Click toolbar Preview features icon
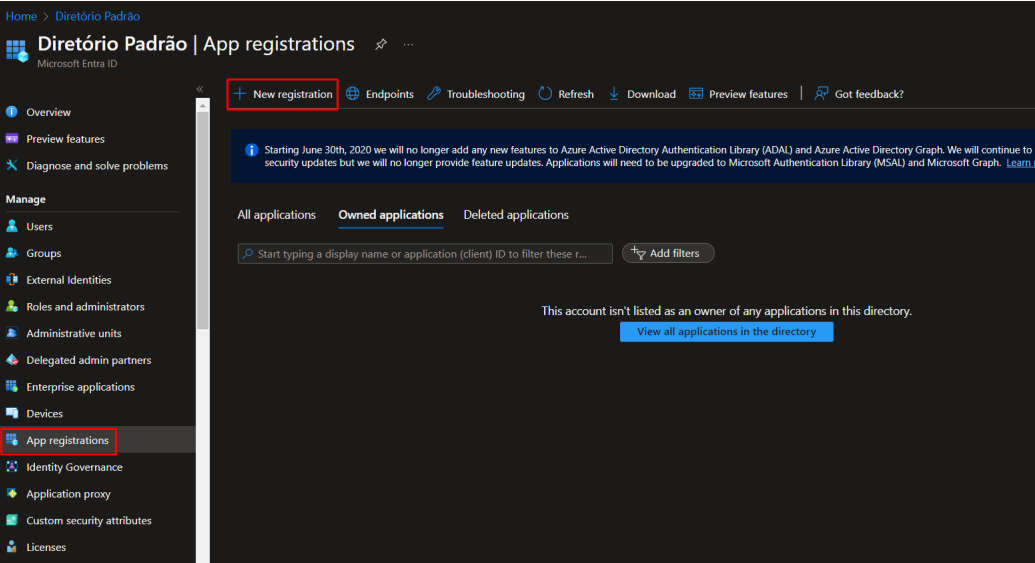 coord(696,94)
